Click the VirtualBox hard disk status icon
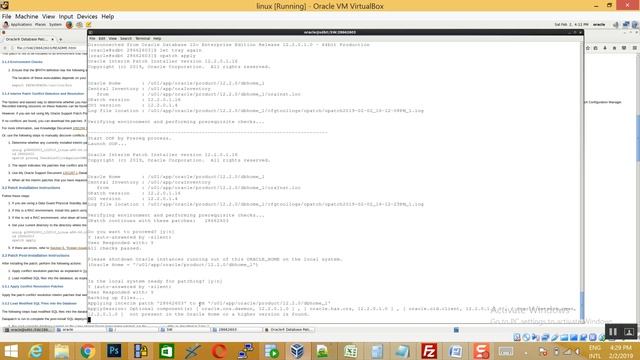 pos(517,337)
